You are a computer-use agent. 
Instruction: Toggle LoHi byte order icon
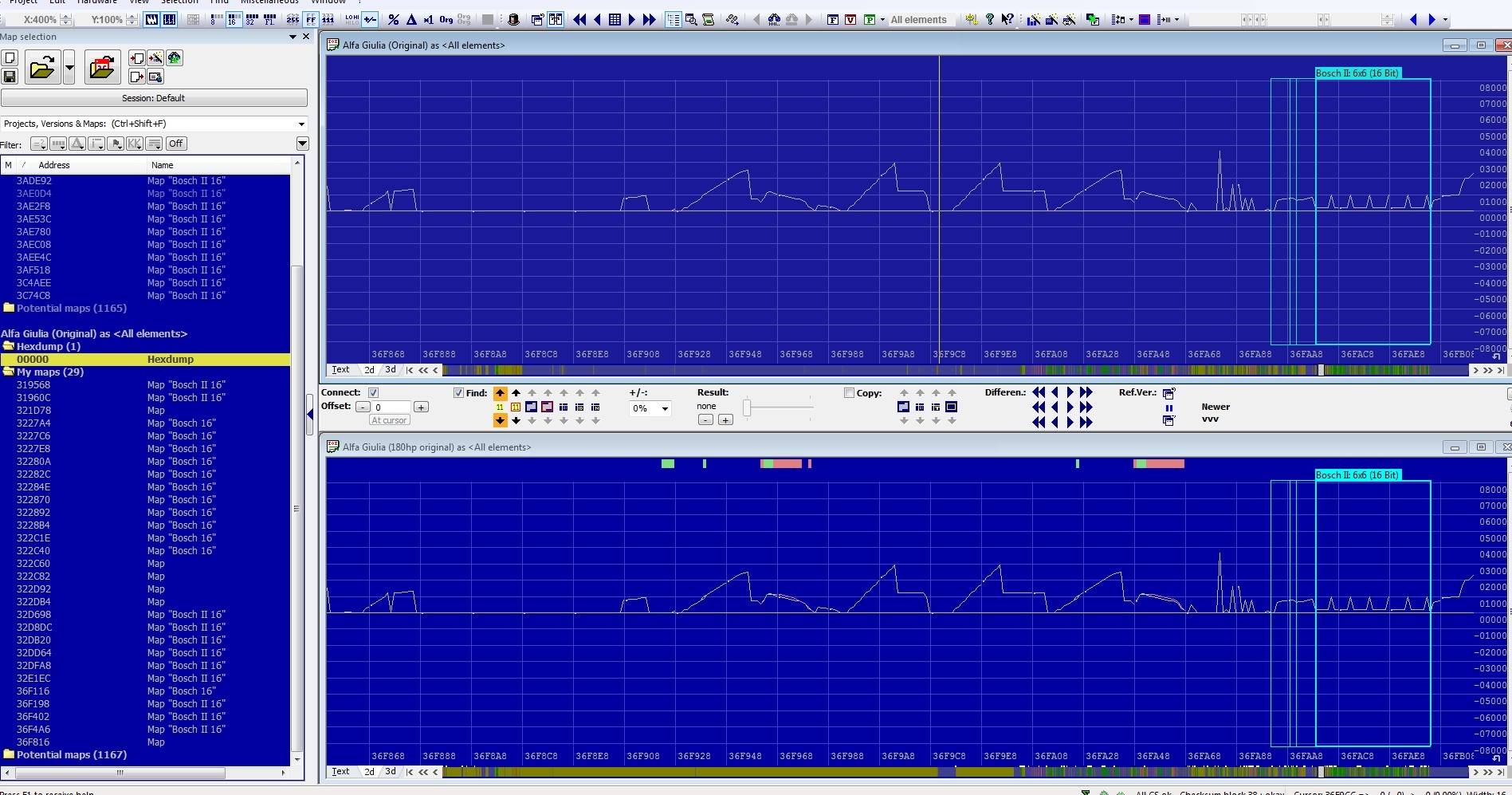[x=351, y=19]
